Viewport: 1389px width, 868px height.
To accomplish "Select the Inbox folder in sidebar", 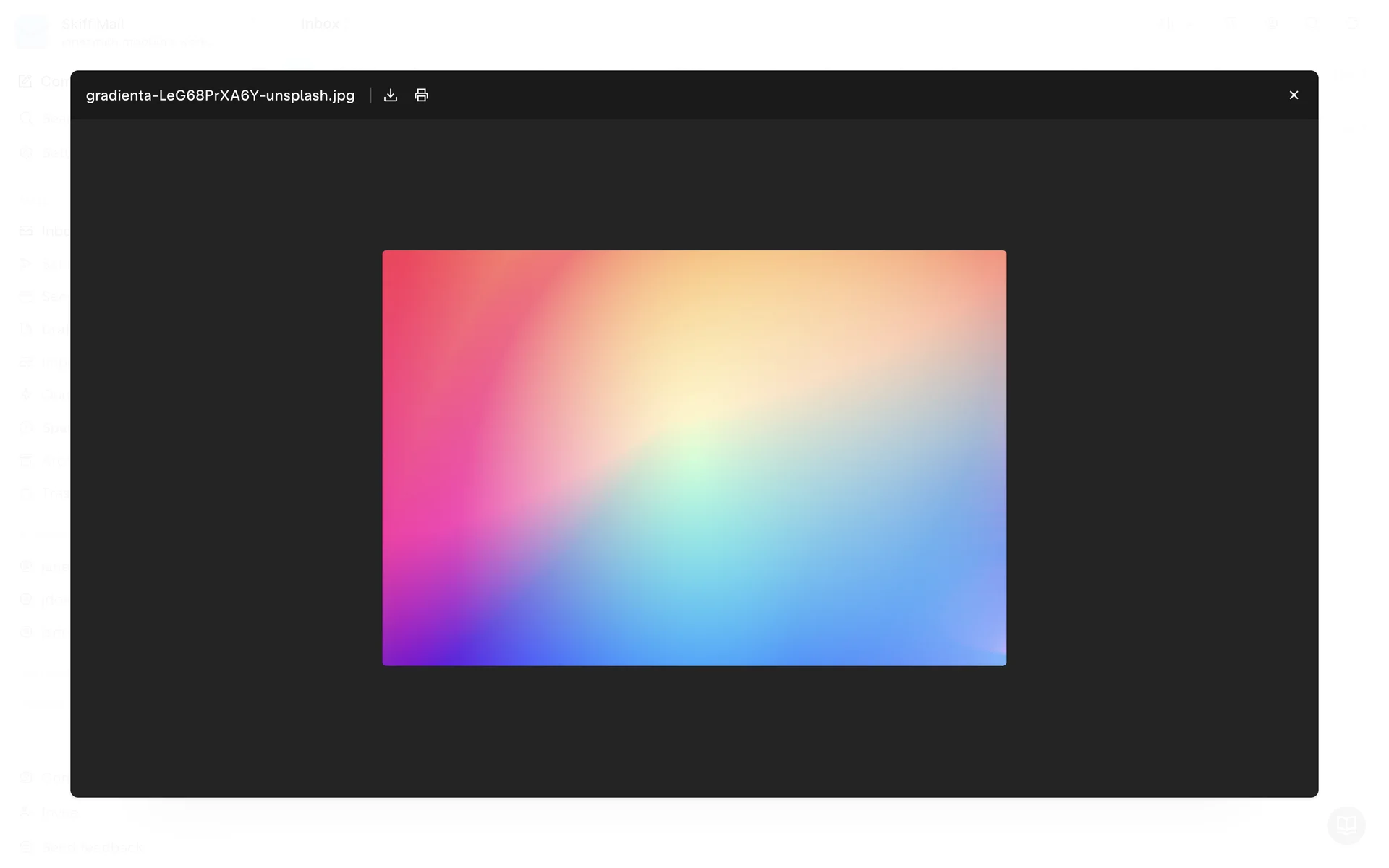I will click(x=51, y=231).
